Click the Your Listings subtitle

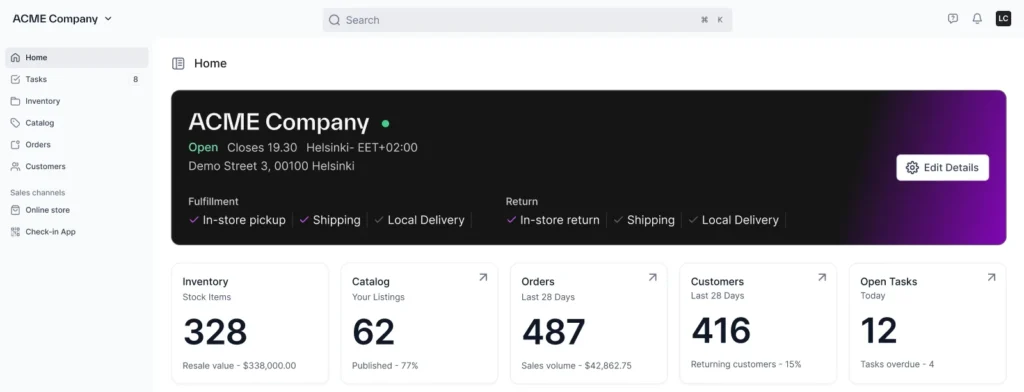coord(378,297)
